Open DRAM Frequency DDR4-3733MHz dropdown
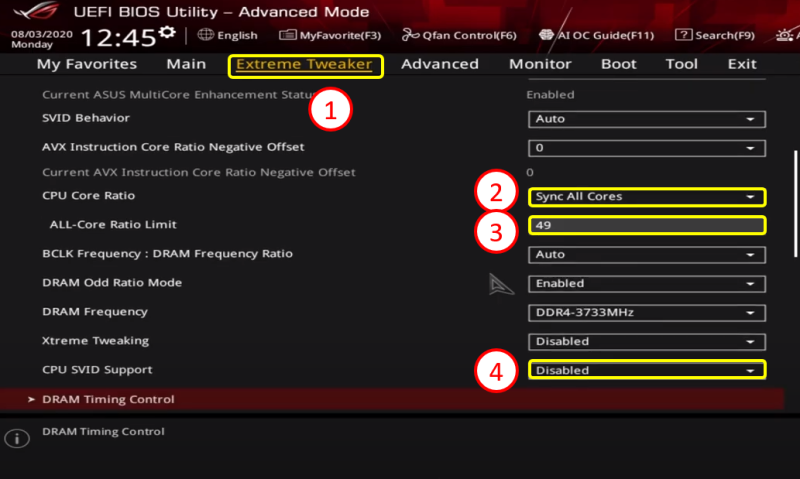 pos(647,313)
